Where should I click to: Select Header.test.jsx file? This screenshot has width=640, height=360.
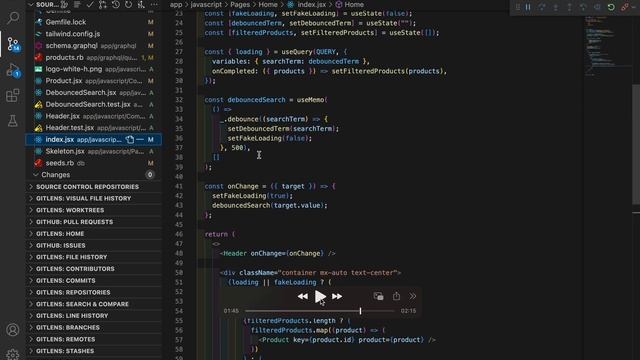pos(94,128)
